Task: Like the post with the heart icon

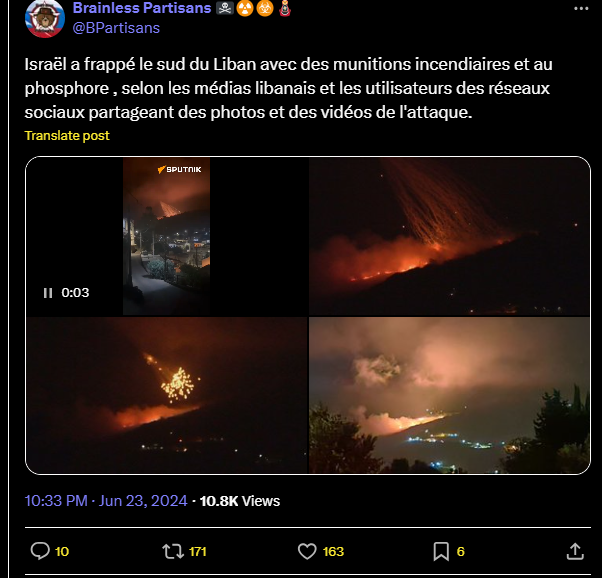Action: click(307, 551)
